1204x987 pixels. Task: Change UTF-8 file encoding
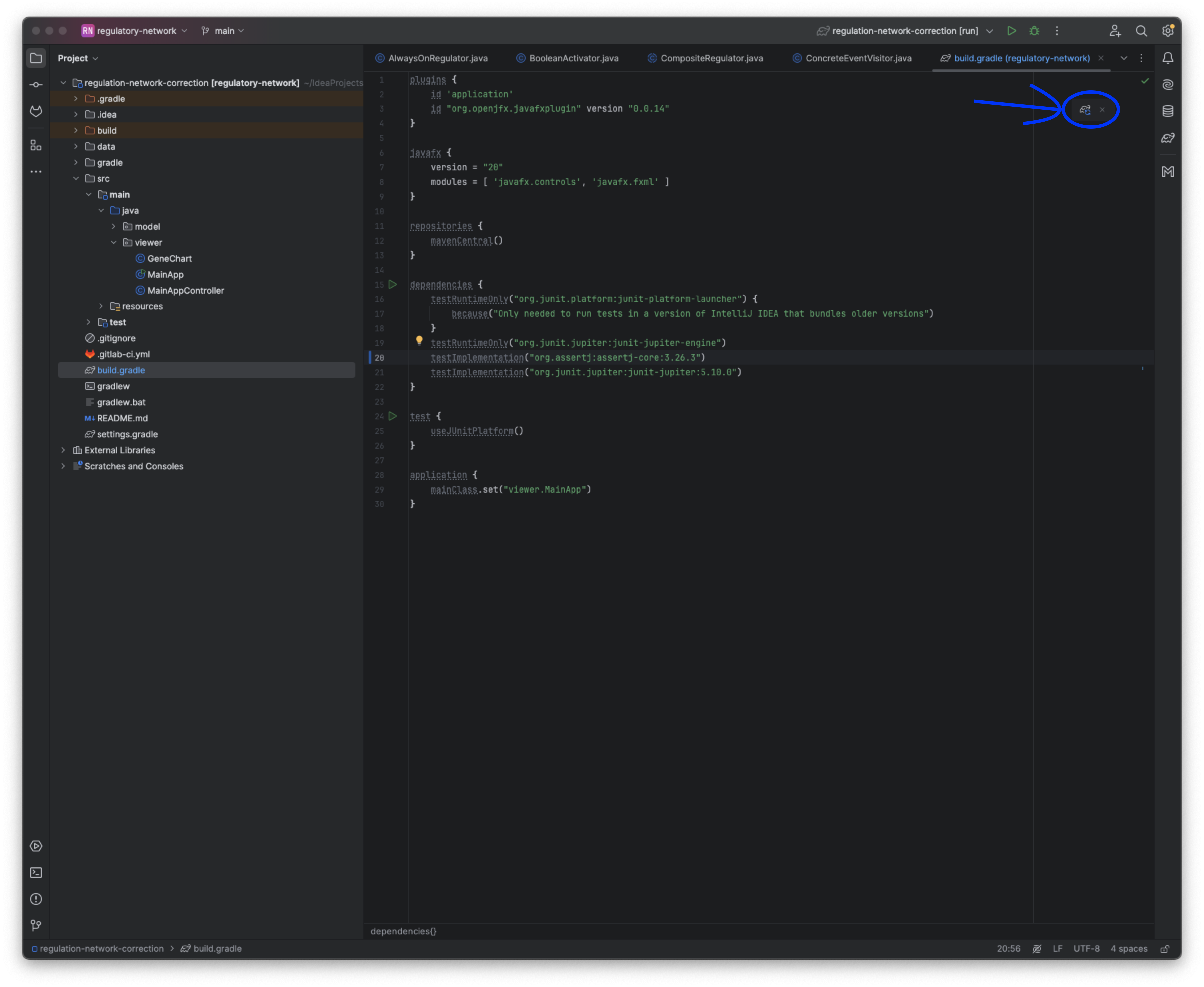1086,949
